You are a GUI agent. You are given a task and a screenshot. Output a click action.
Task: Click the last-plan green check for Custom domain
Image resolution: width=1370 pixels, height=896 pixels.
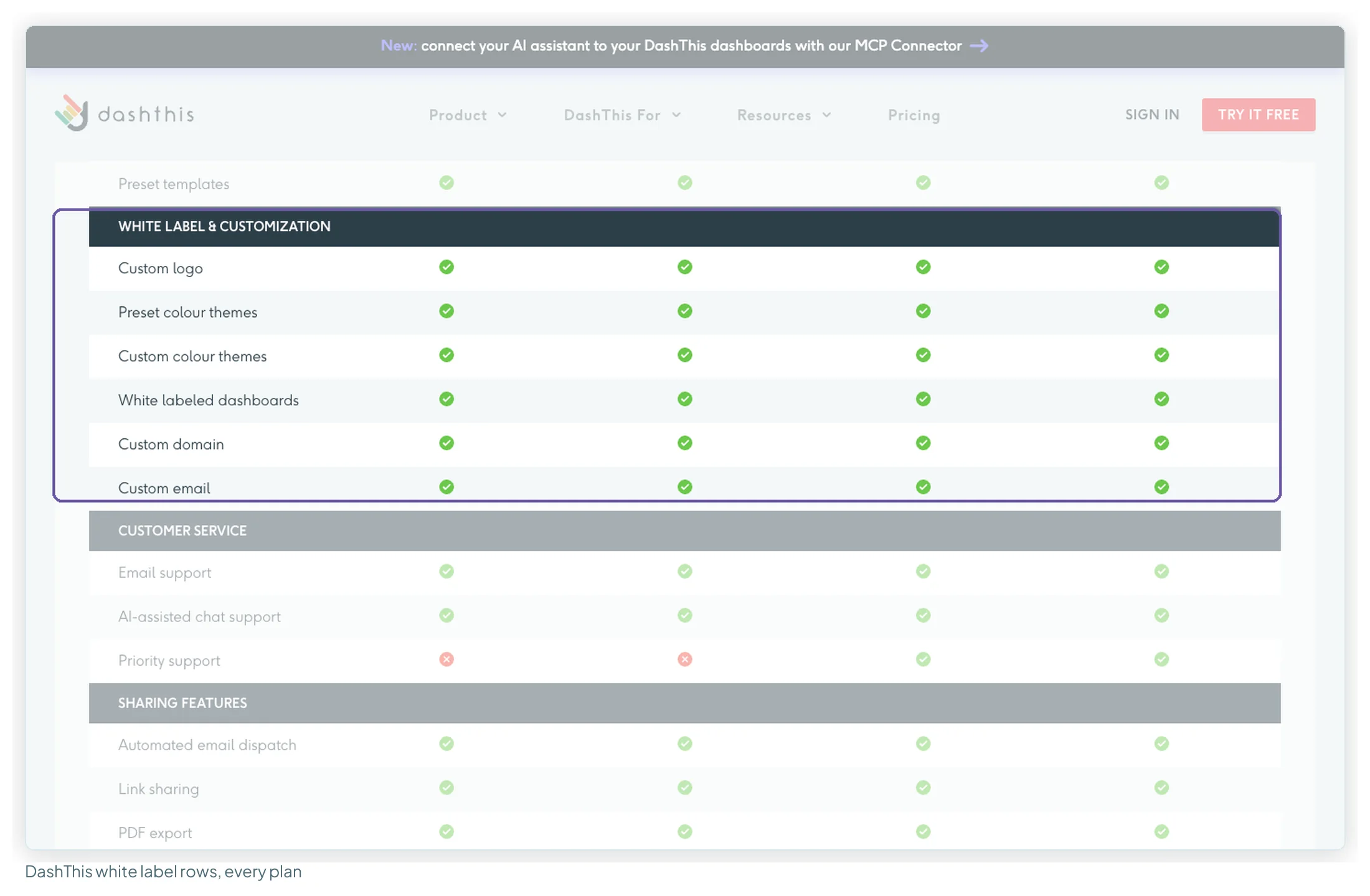(x=1161, y=443)
